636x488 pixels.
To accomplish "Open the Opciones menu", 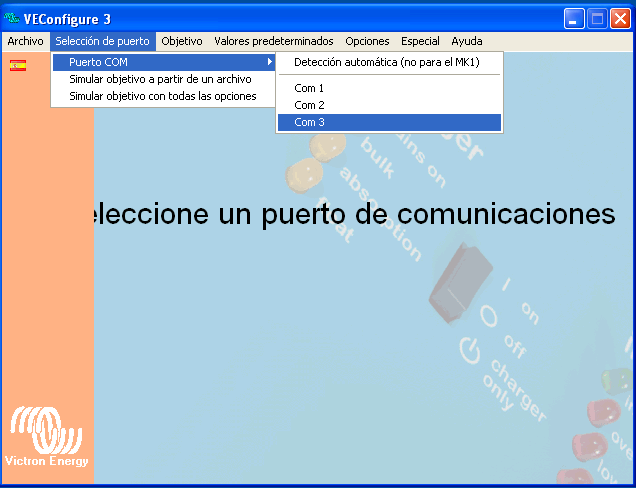I will point(367,41).
